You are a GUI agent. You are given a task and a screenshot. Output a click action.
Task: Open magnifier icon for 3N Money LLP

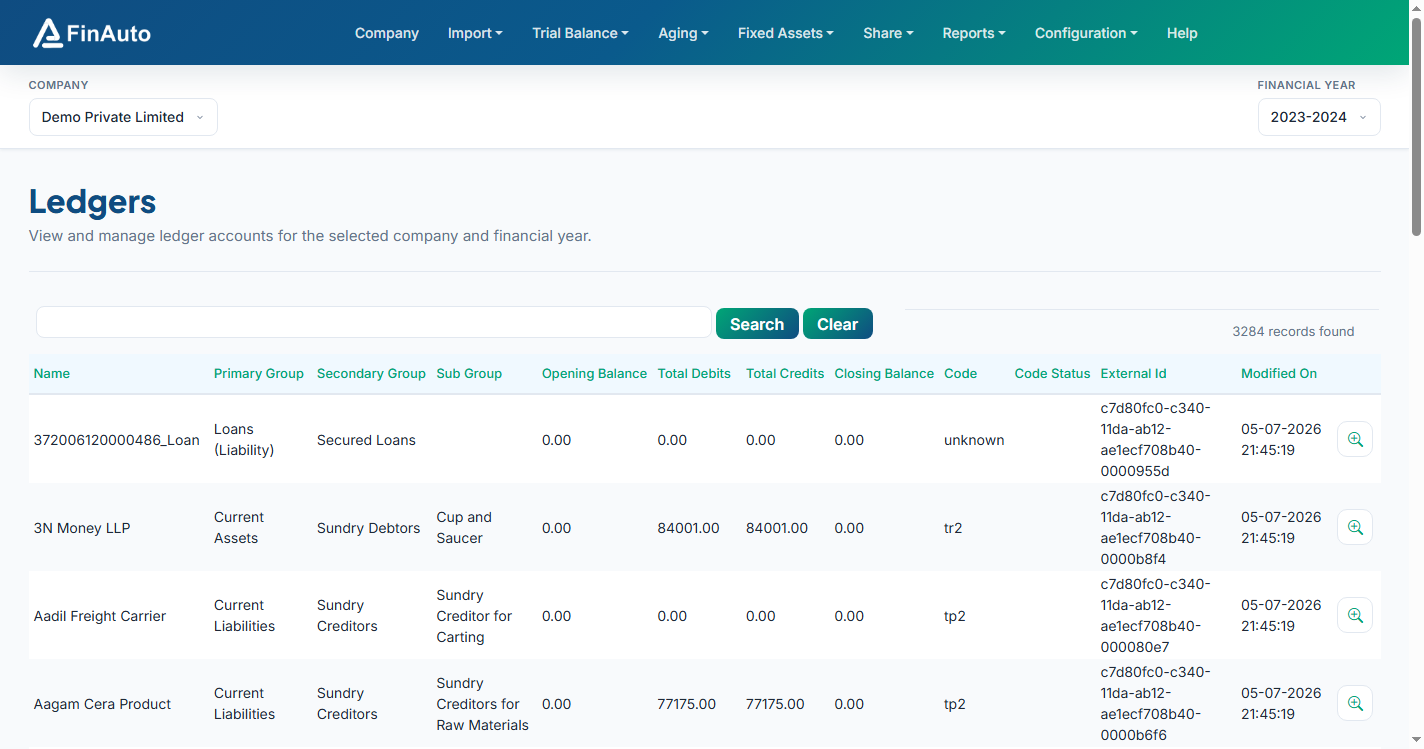1355,527
